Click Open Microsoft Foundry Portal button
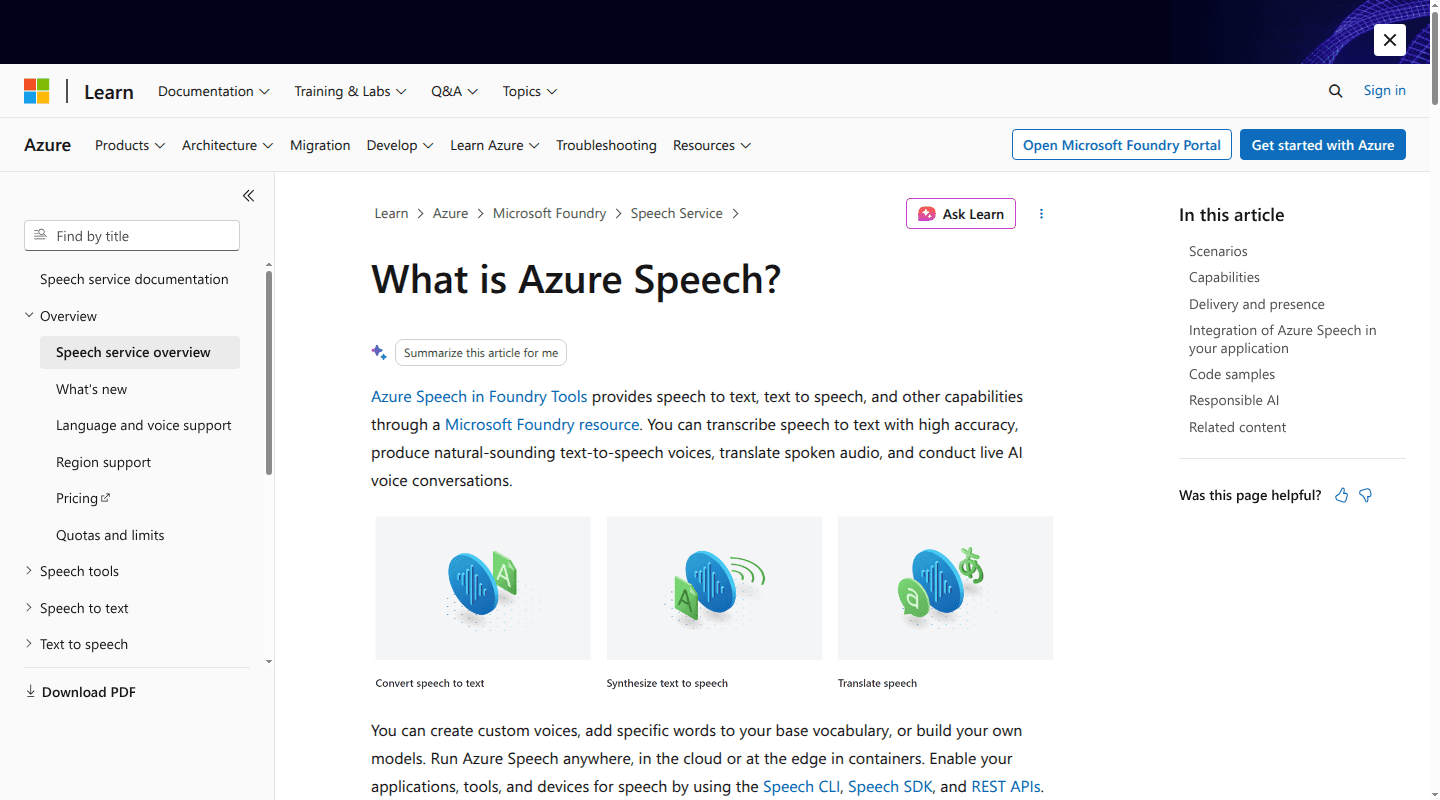 point(1122,145)
